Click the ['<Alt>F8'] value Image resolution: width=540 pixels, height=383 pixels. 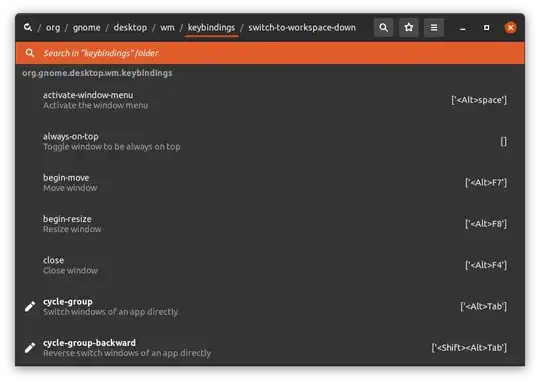[486, 224]
